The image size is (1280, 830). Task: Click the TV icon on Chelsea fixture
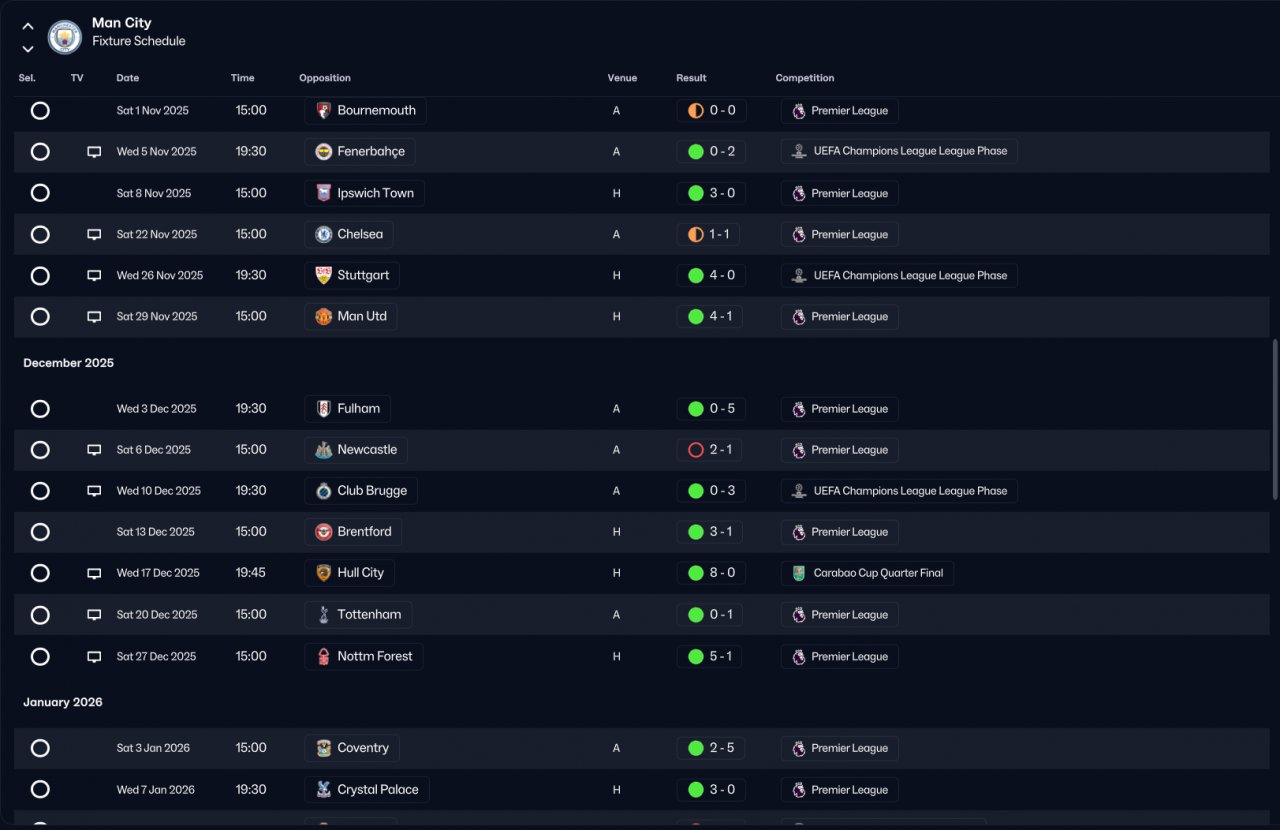94,234
